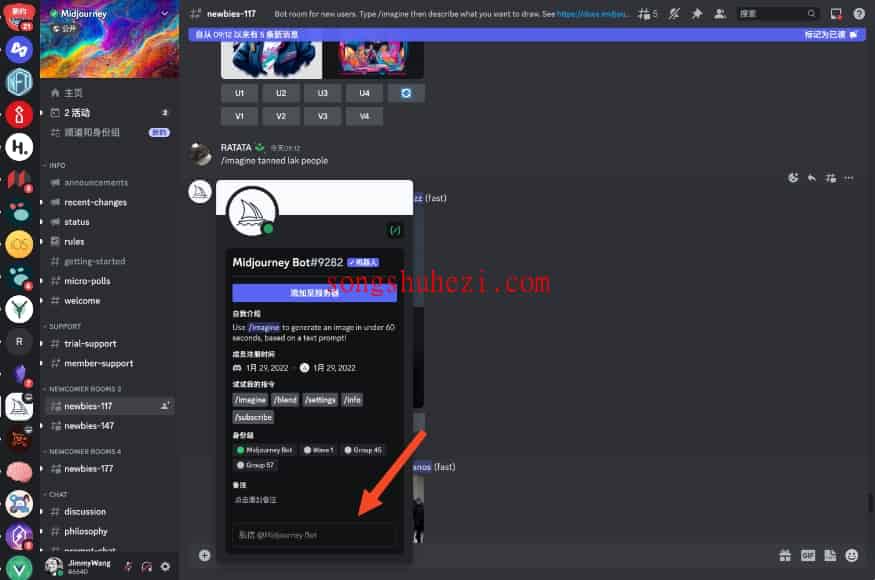Open more options ellipsis on message

(849, 178)
